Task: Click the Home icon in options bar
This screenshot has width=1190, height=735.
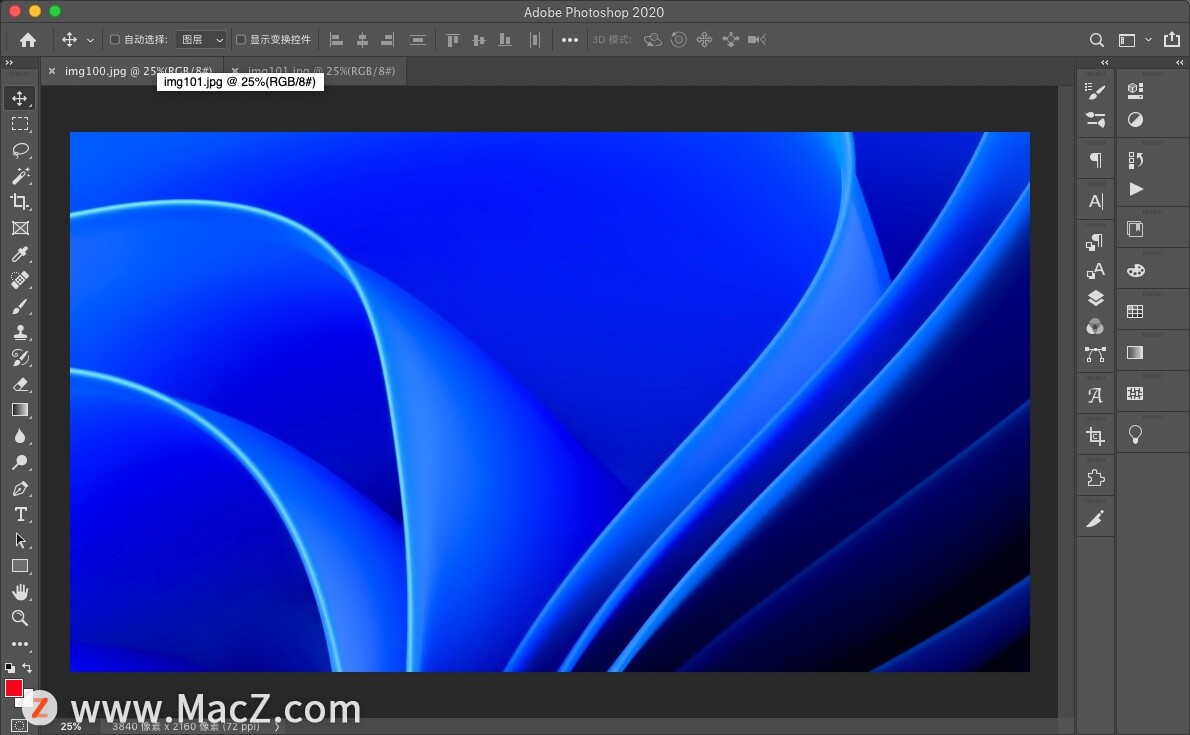Action: (28, 39)
